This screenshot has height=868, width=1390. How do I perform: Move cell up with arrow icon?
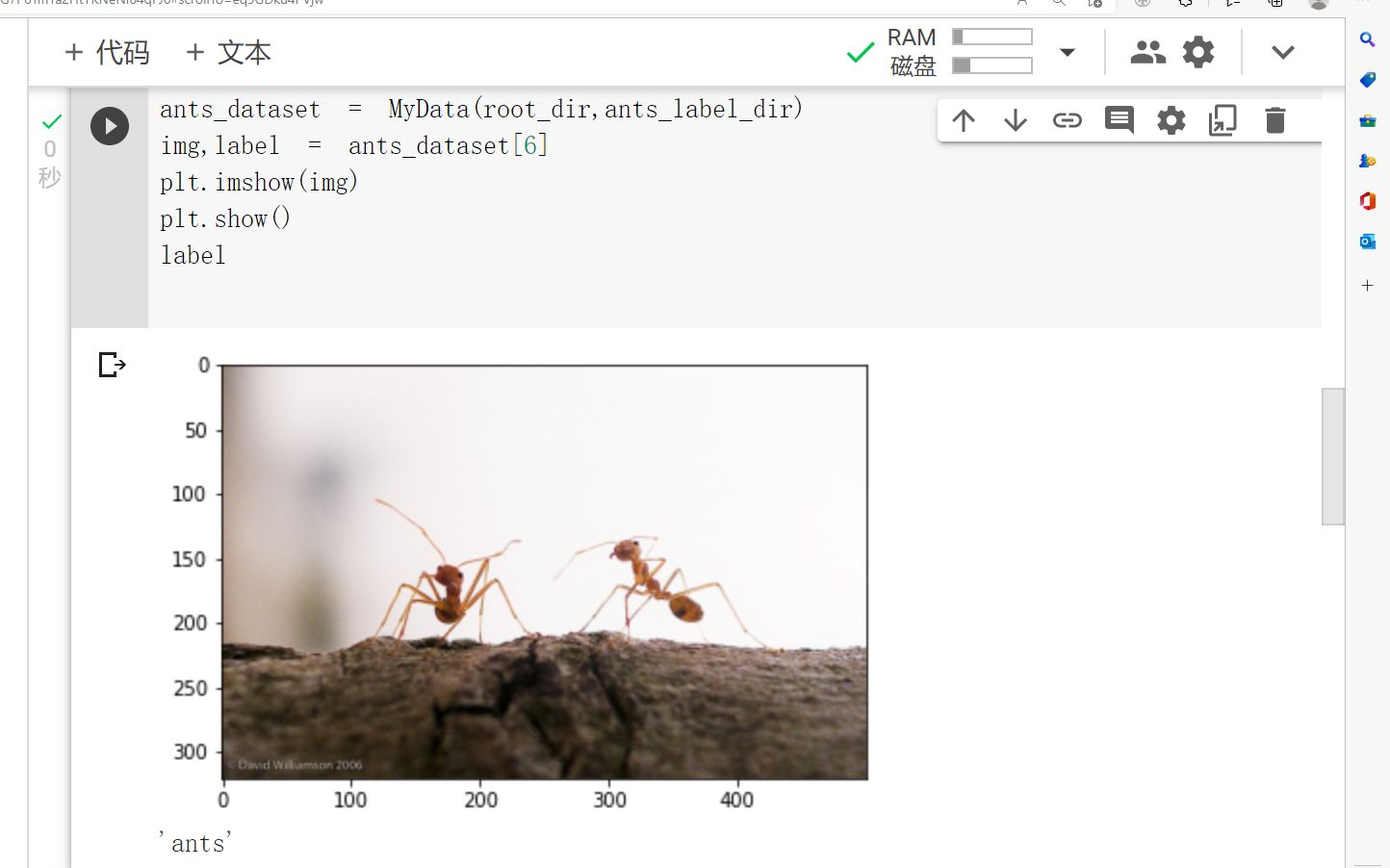tap(964, 120)
